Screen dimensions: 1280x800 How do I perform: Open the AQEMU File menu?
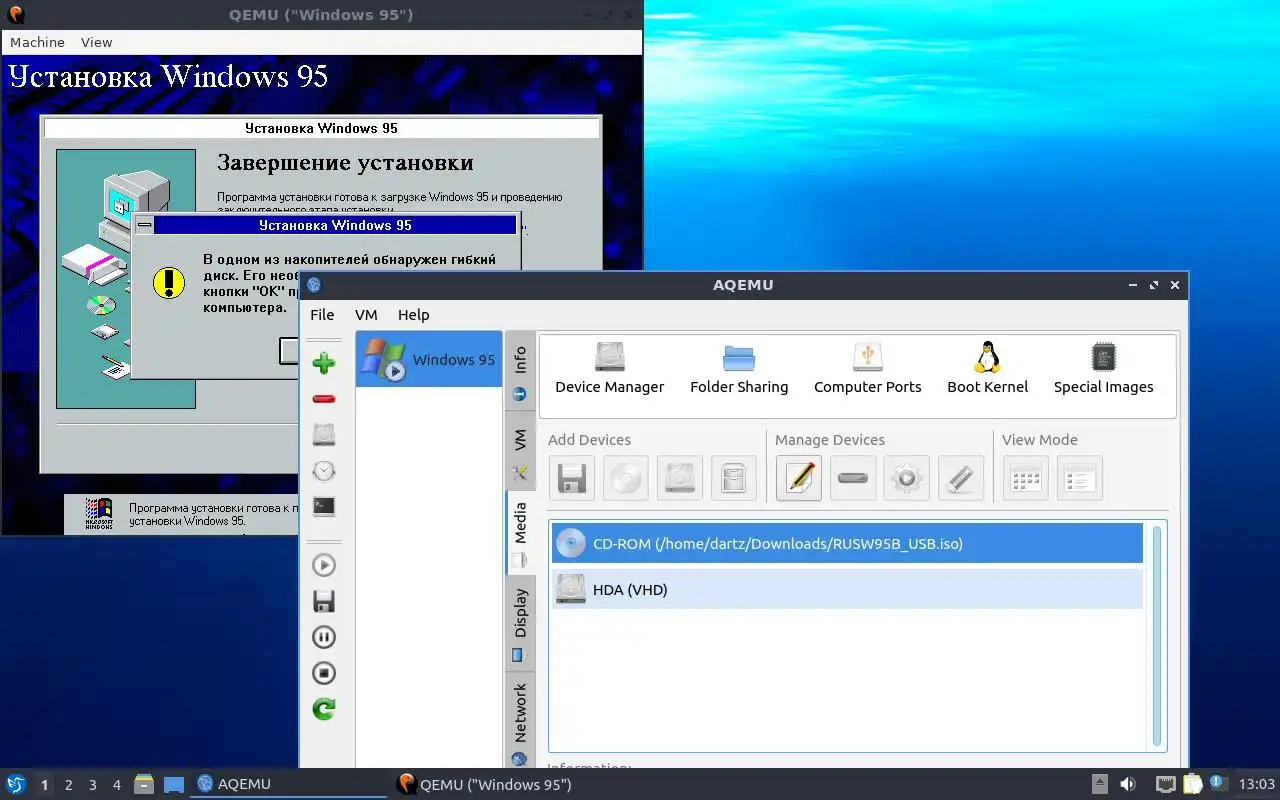(322, 314)
